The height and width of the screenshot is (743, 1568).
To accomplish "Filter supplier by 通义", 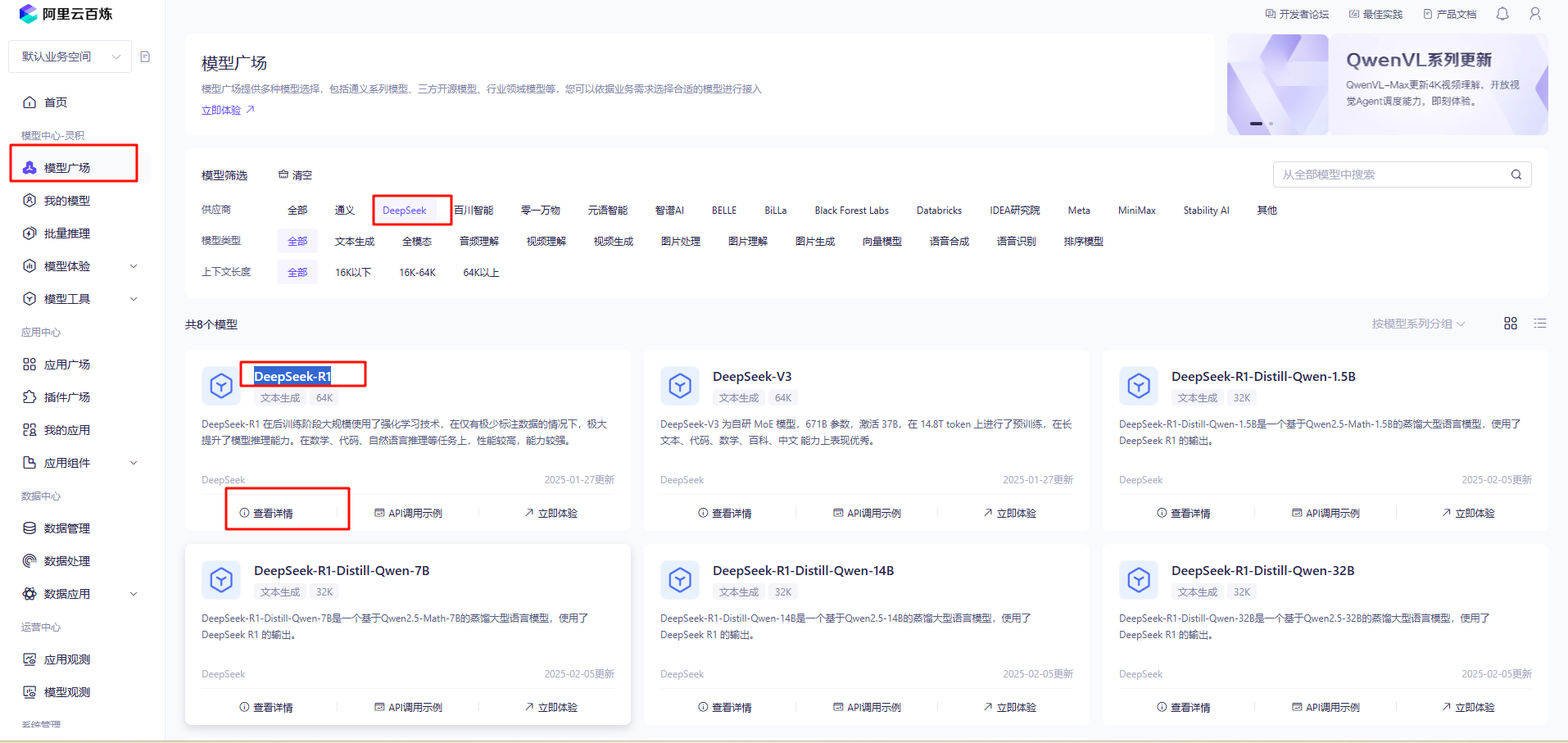I will coord(345,211).
